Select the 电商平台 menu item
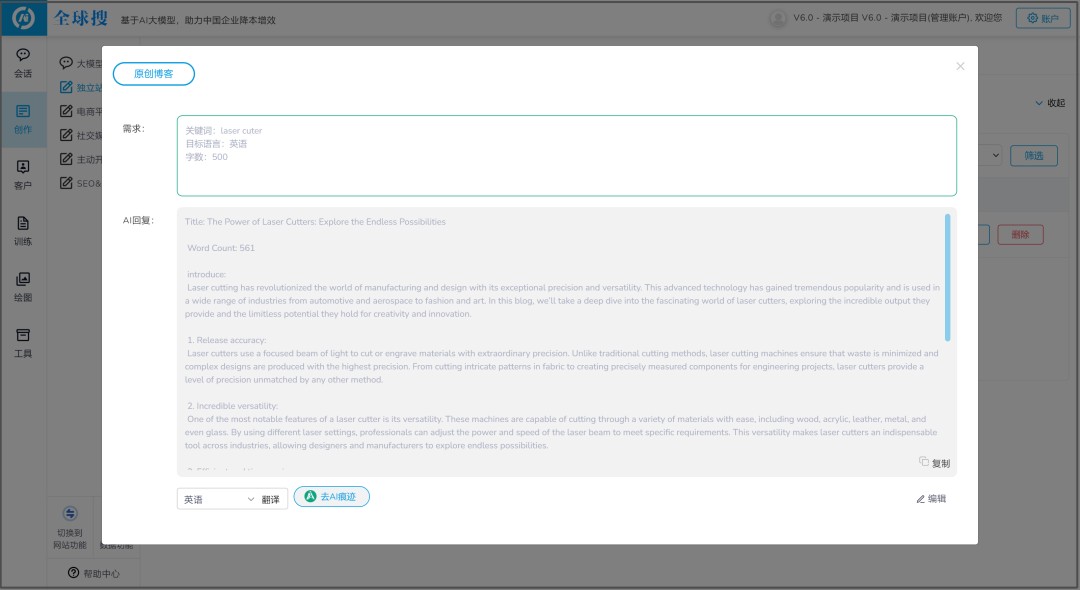The height and width of the screenshot is (590, 1080). coord(81,112)
